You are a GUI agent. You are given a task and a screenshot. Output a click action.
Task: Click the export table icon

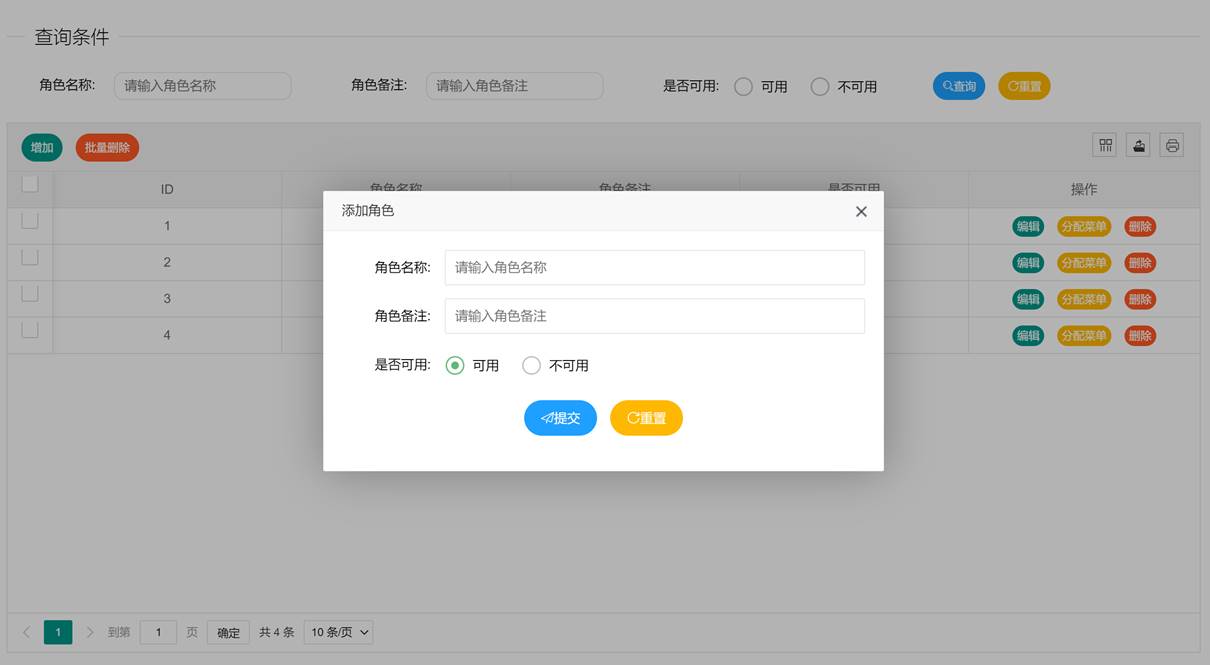coord(1139,146)
